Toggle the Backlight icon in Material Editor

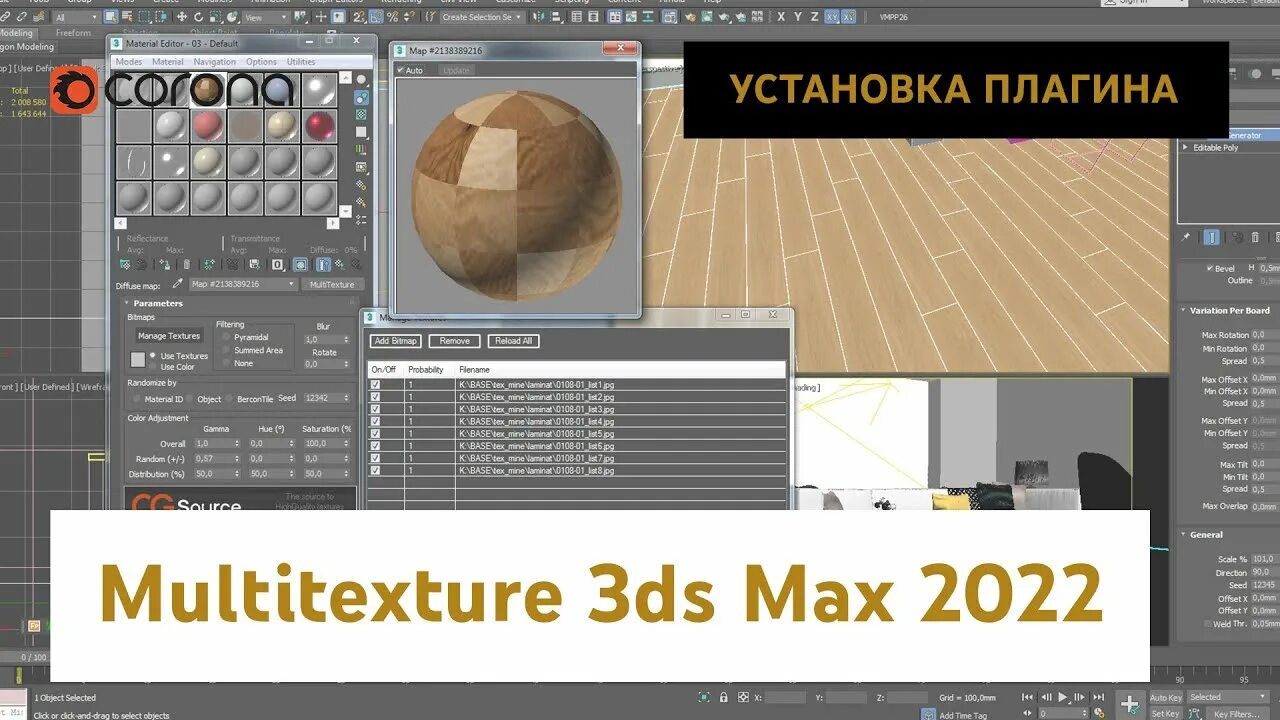361,98
